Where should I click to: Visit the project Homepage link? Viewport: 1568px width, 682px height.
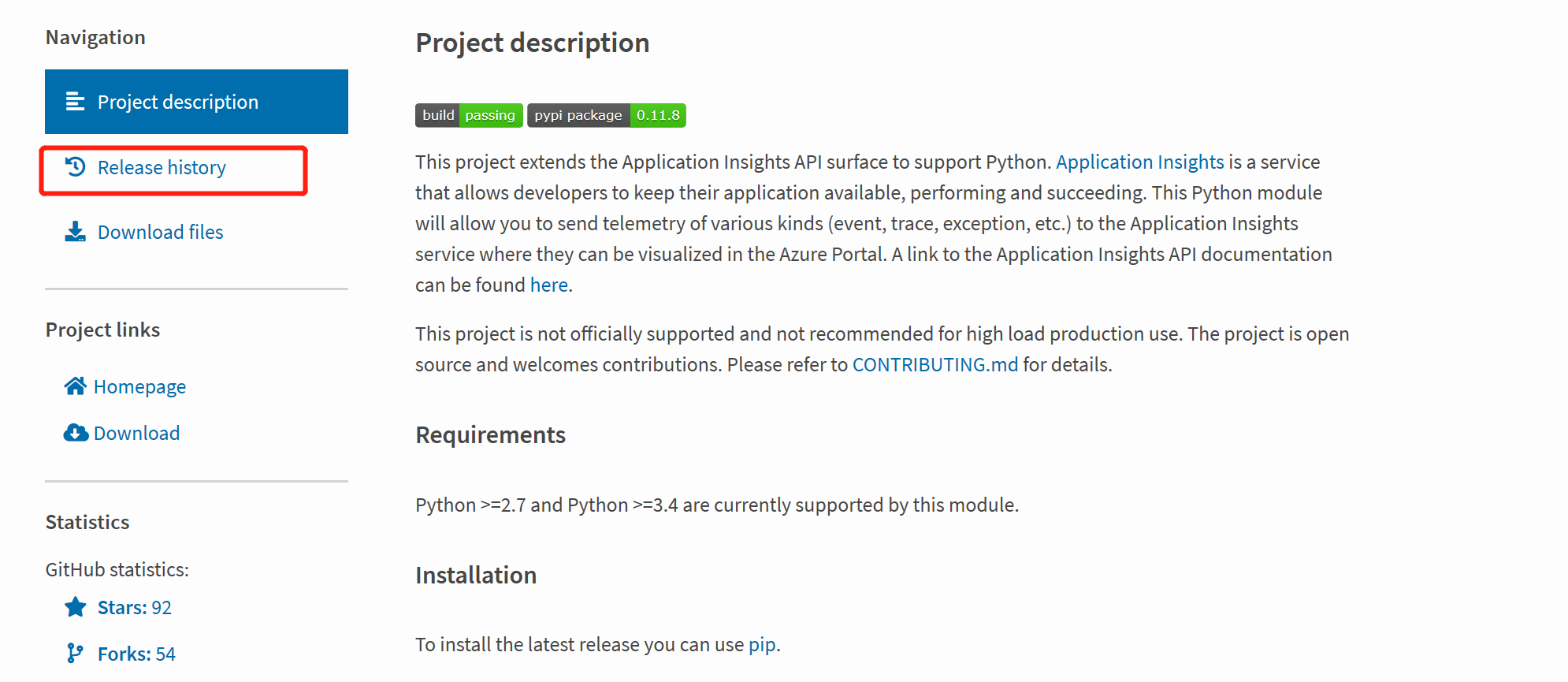[x=139, y=386]
